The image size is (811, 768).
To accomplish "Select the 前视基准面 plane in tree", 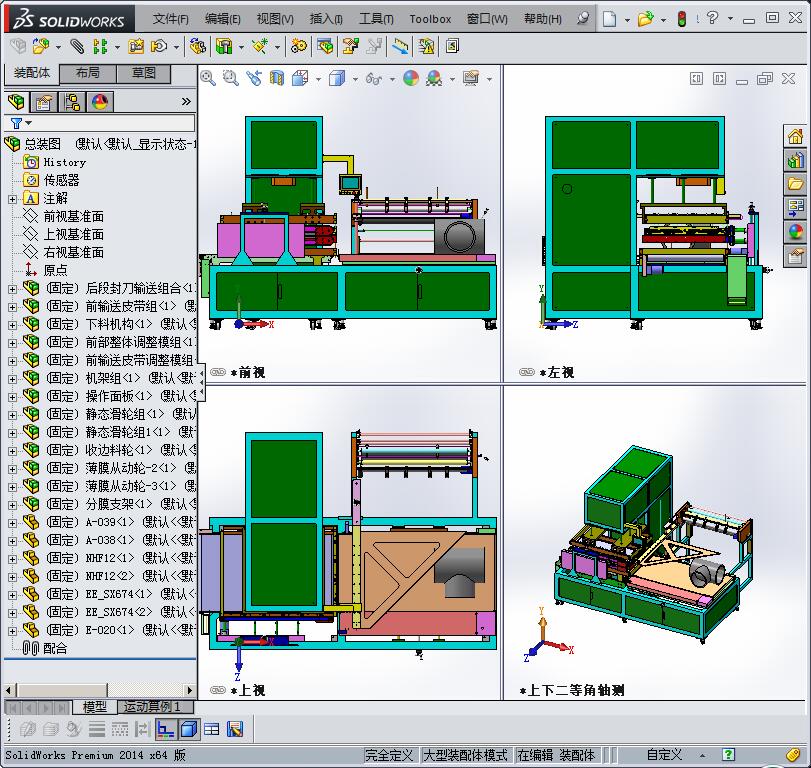I will coord(73,216).
